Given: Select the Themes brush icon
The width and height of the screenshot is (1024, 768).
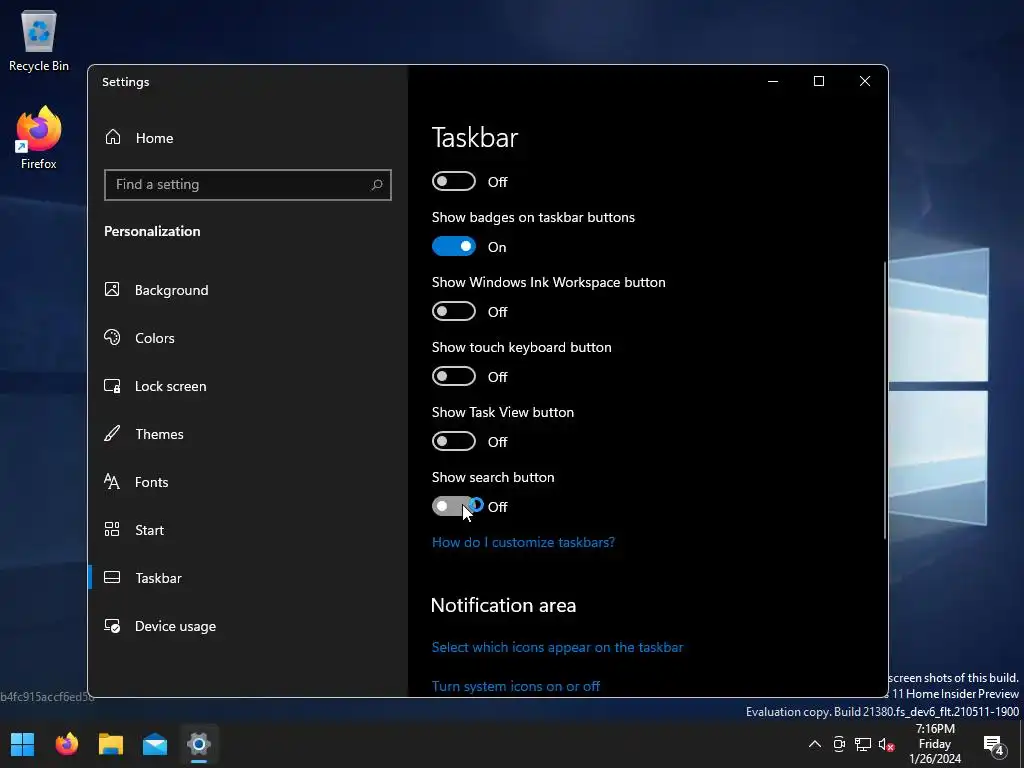Looking at the screenshot, I should 112,434.
